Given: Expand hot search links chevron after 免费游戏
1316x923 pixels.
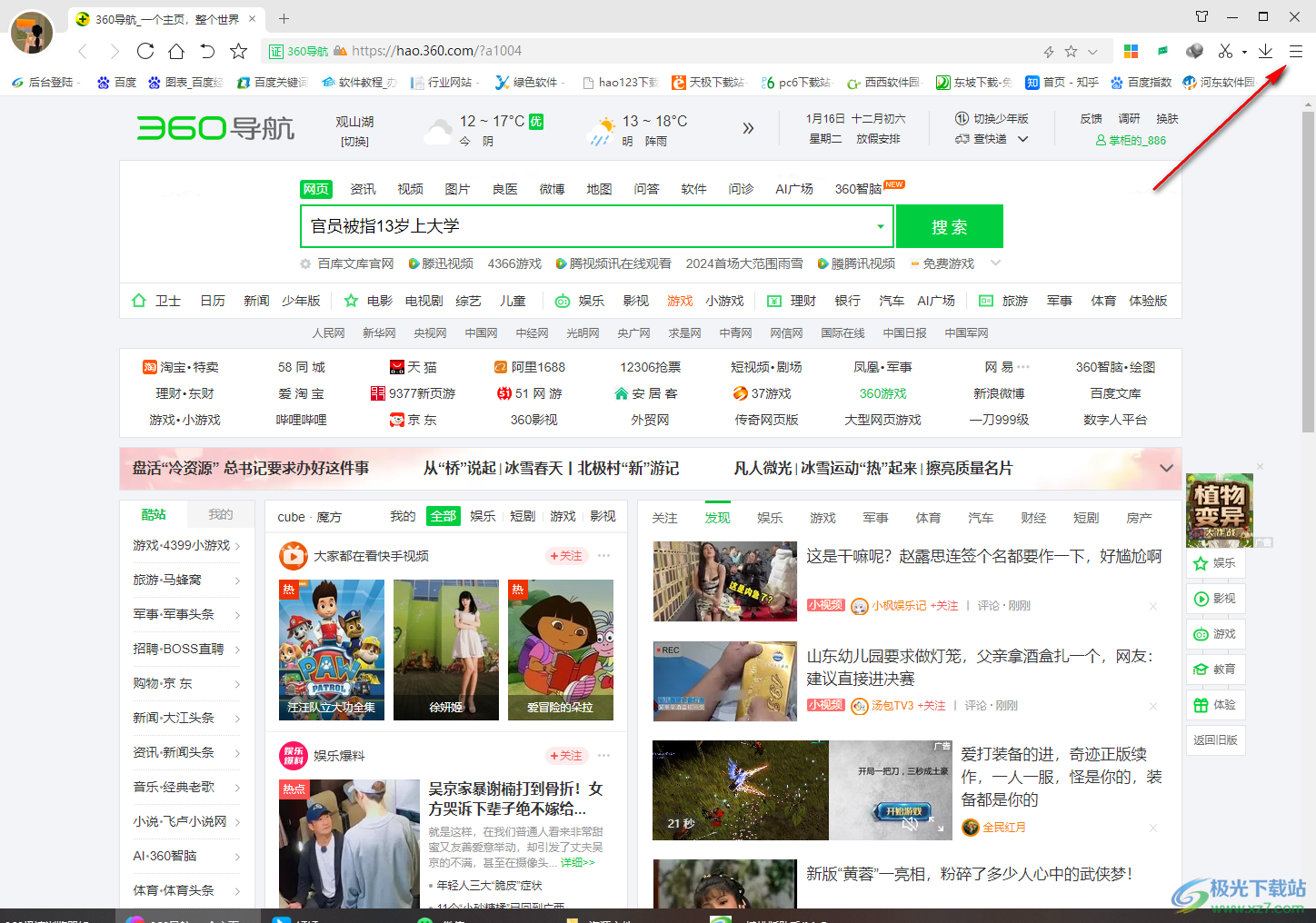Looking at the screenshot, I should tap(995, 263).
